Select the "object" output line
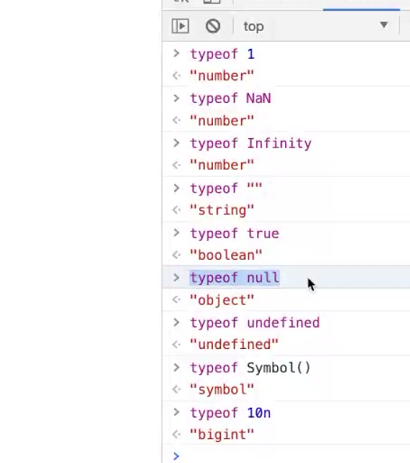 [222, 300]
